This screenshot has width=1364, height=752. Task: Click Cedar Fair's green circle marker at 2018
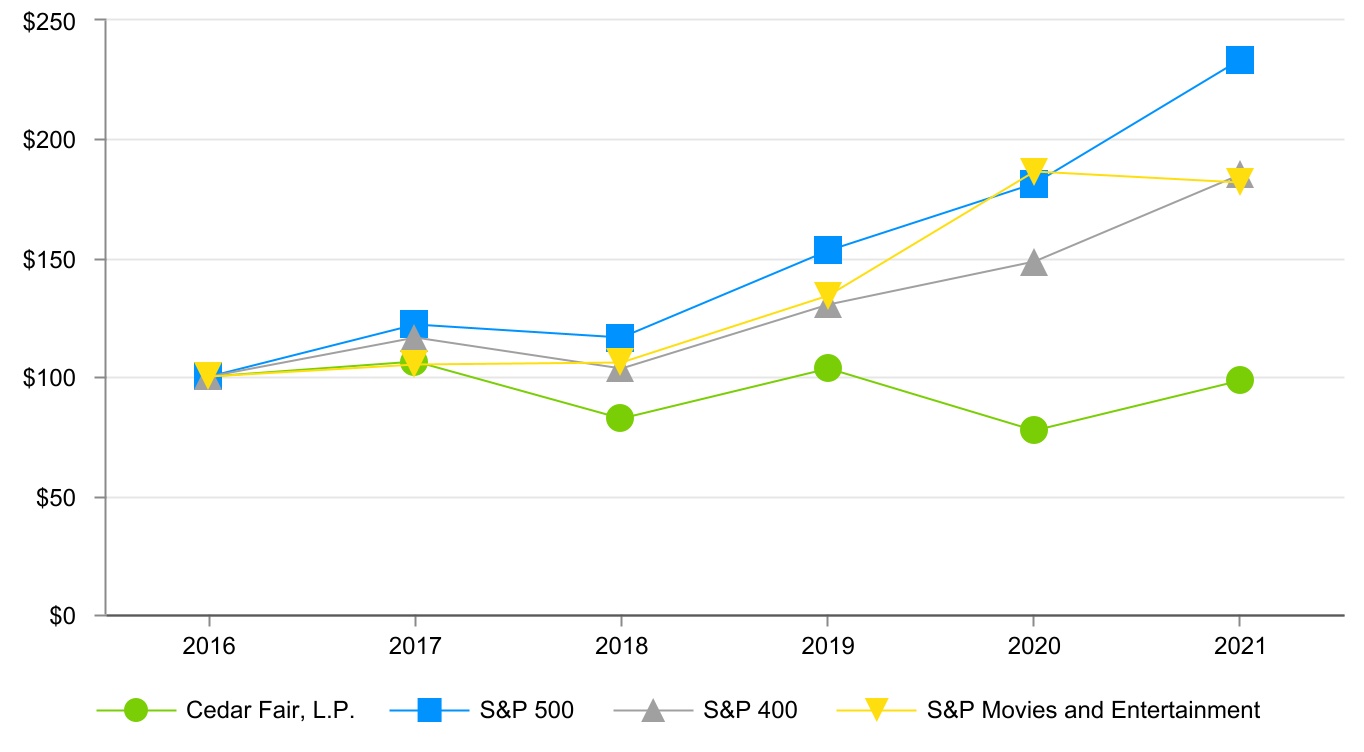tap(620, 418)
